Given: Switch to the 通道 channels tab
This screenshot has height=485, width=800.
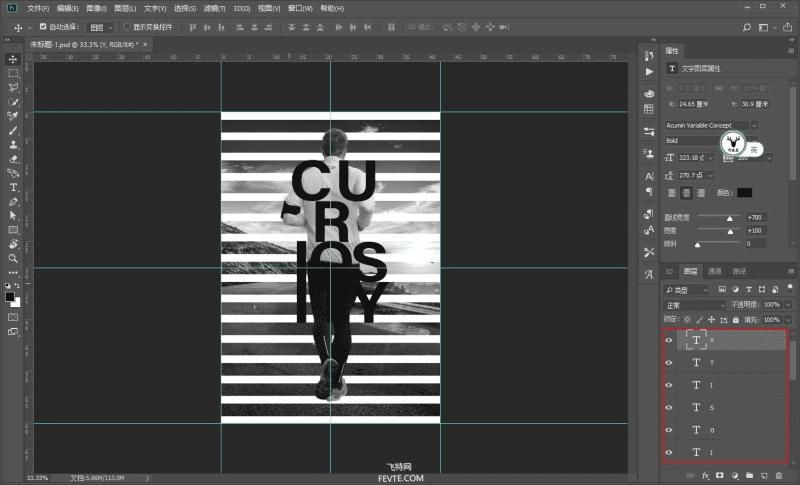Looking at the screenshot, I should coord(715,271).
